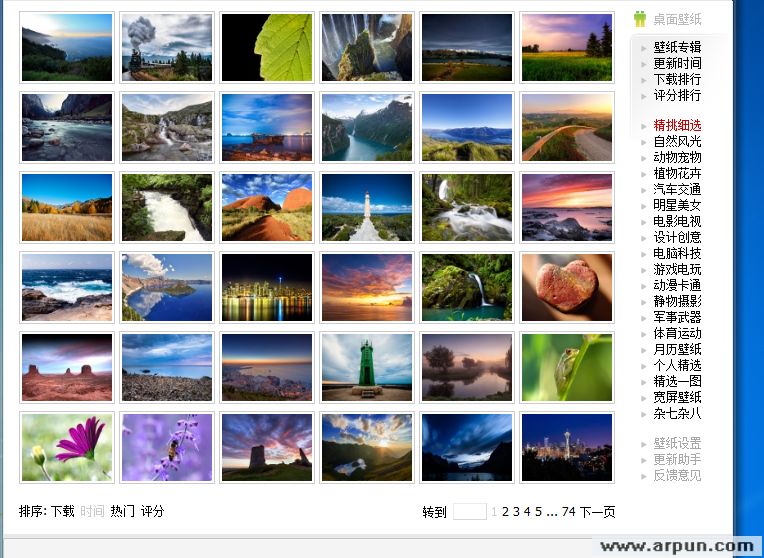
Task: Sort wallpapers by 评分
Action: click(x=152, y=511)
